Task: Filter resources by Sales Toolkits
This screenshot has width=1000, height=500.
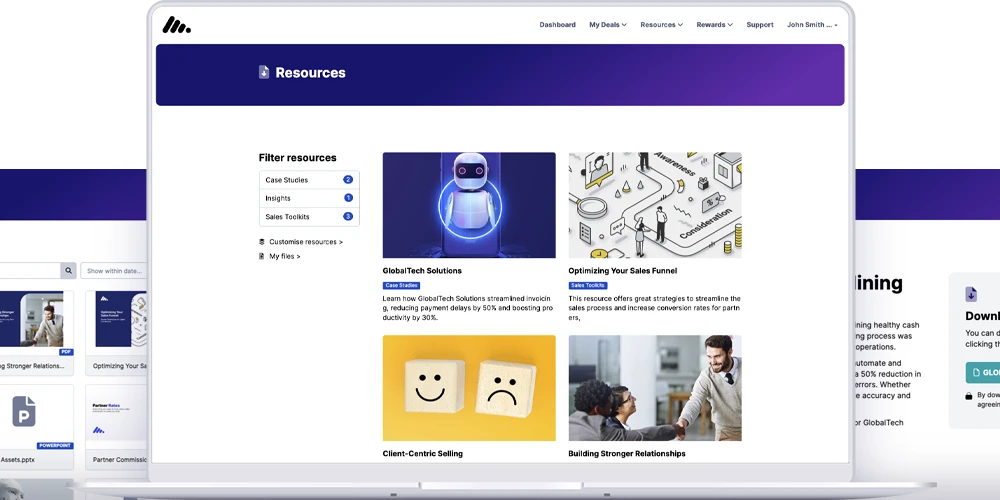Action: (309, 217)
